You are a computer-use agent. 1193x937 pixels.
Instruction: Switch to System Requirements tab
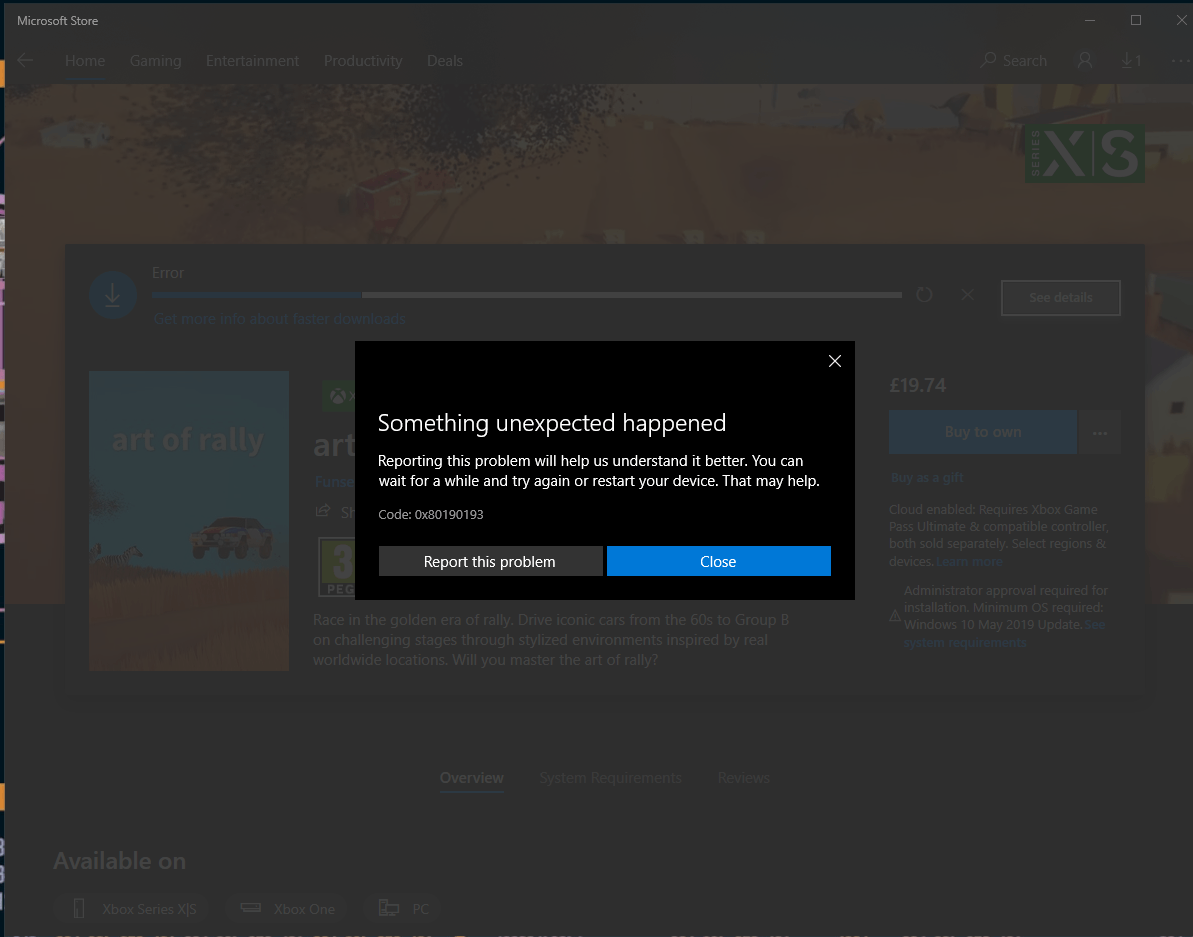click(x=610, y=778)
